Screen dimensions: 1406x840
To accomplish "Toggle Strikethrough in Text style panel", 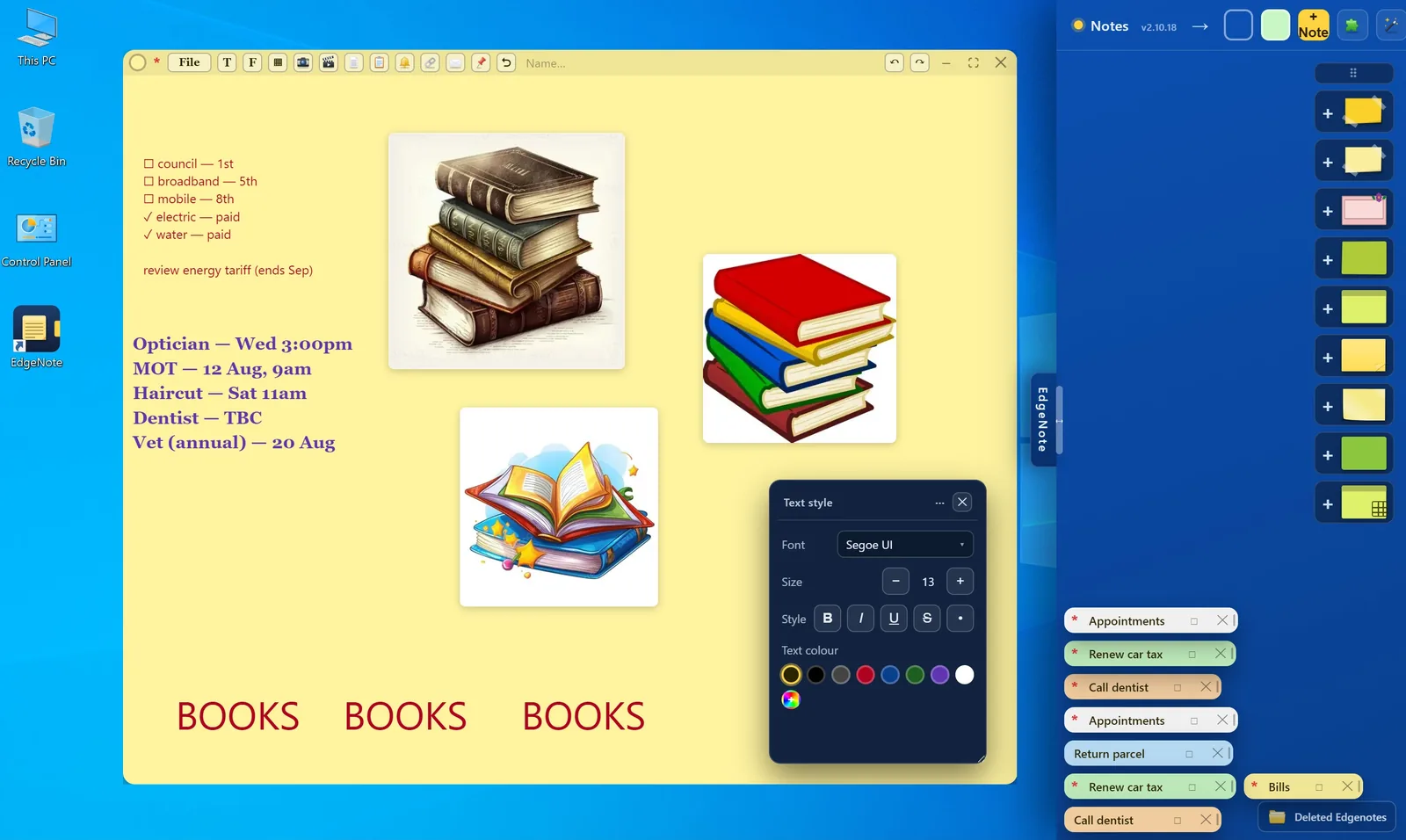I will pyautogui.click(x=927, y=619).
